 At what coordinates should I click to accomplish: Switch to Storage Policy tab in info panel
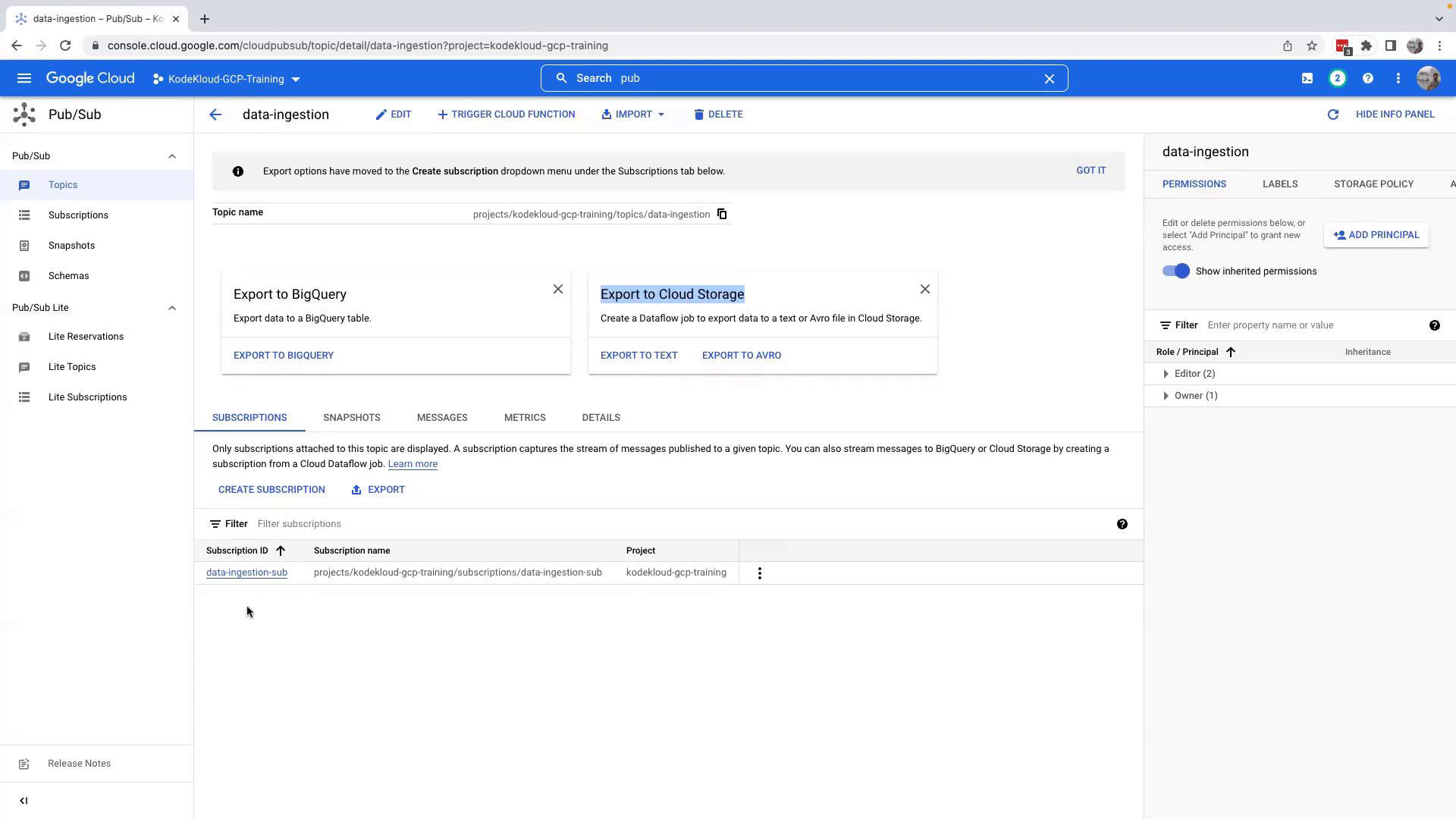[1373, 184]
